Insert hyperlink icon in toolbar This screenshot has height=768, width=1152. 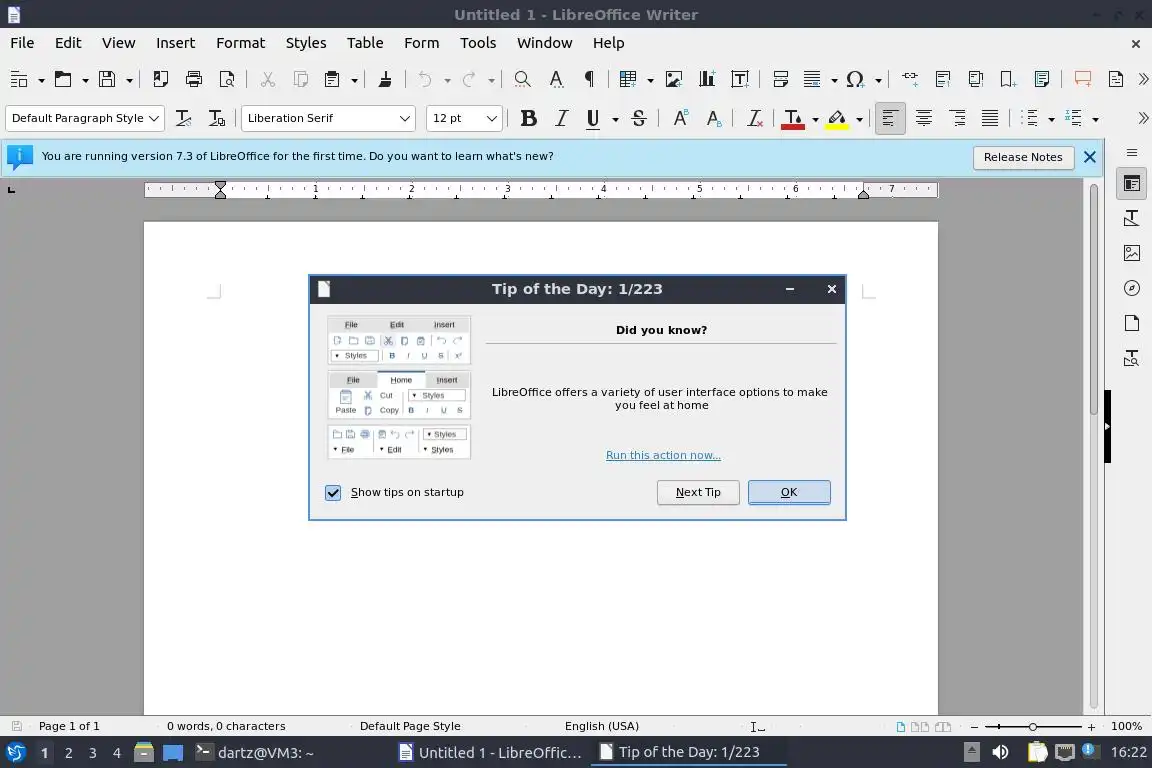(x=910, y=78)
